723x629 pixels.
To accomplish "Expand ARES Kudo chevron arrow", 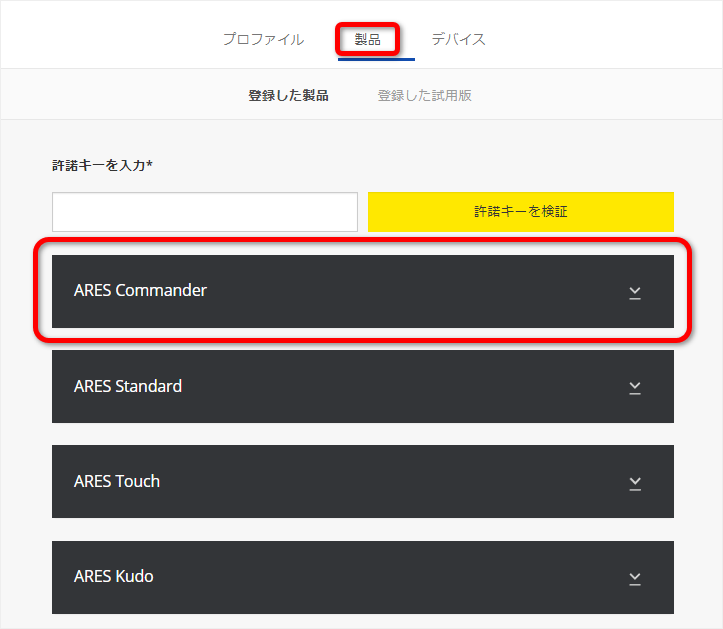I will point(635,578).
